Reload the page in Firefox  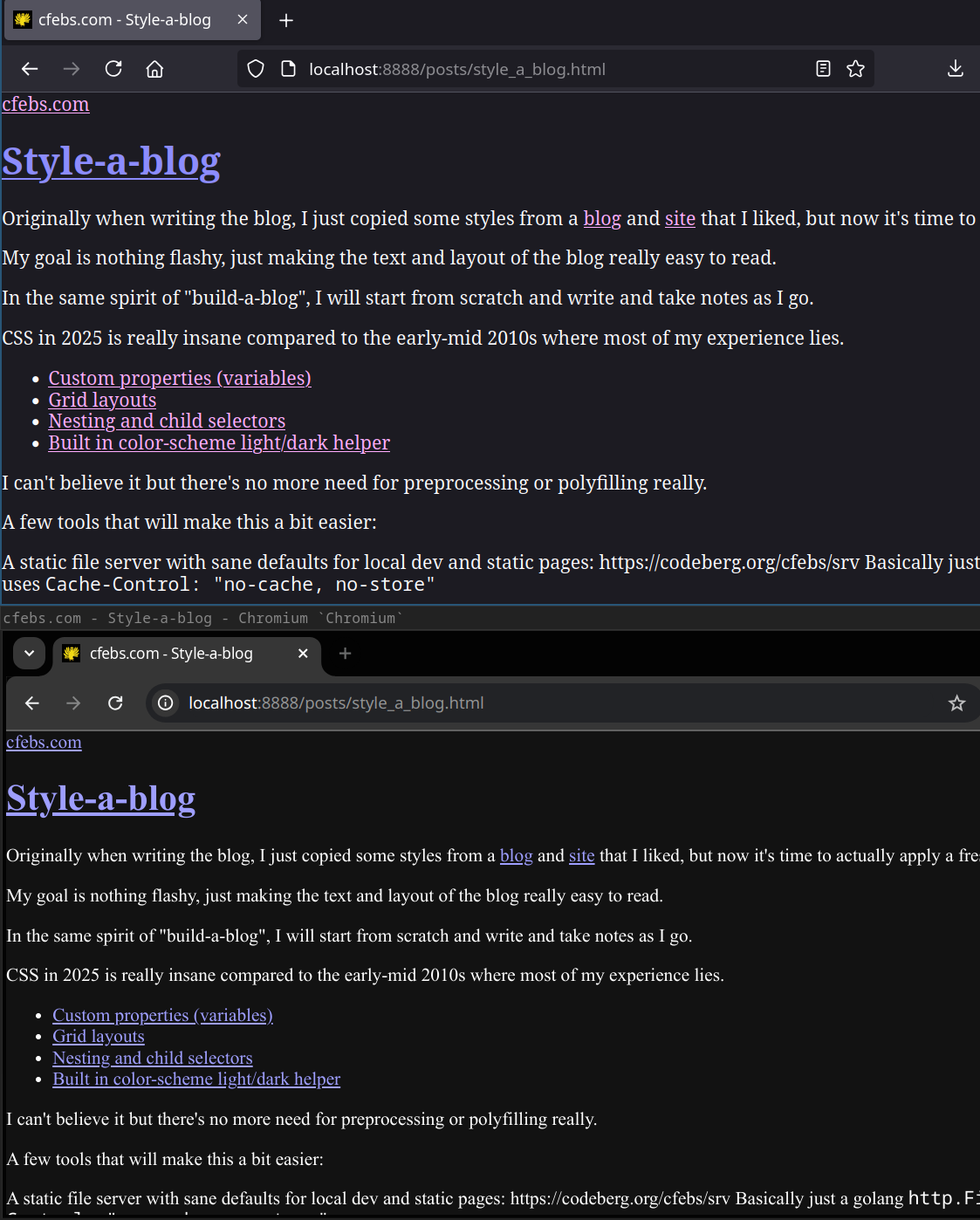point(113,69)
